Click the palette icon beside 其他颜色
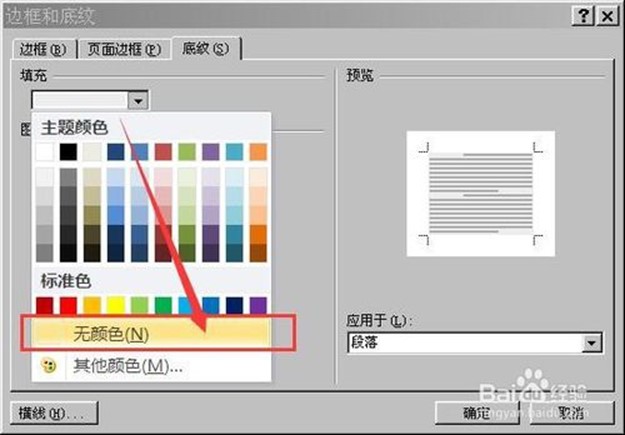Screen dimensions: 625x435 [x=46, y=366]
